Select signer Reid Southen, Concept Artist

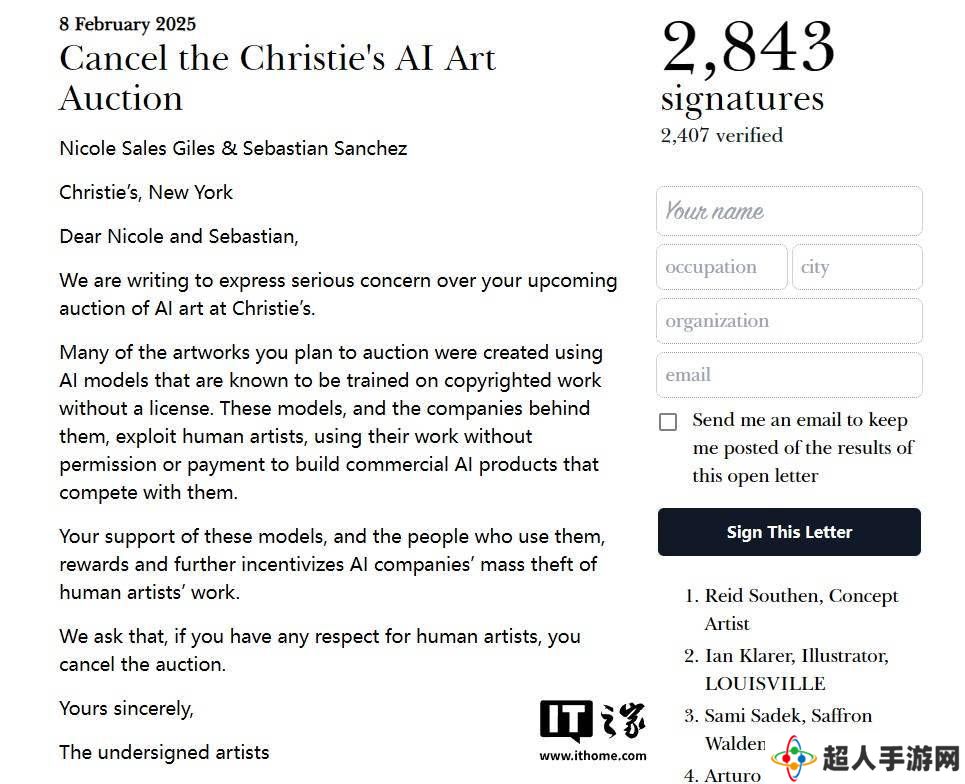pos(791,609)
